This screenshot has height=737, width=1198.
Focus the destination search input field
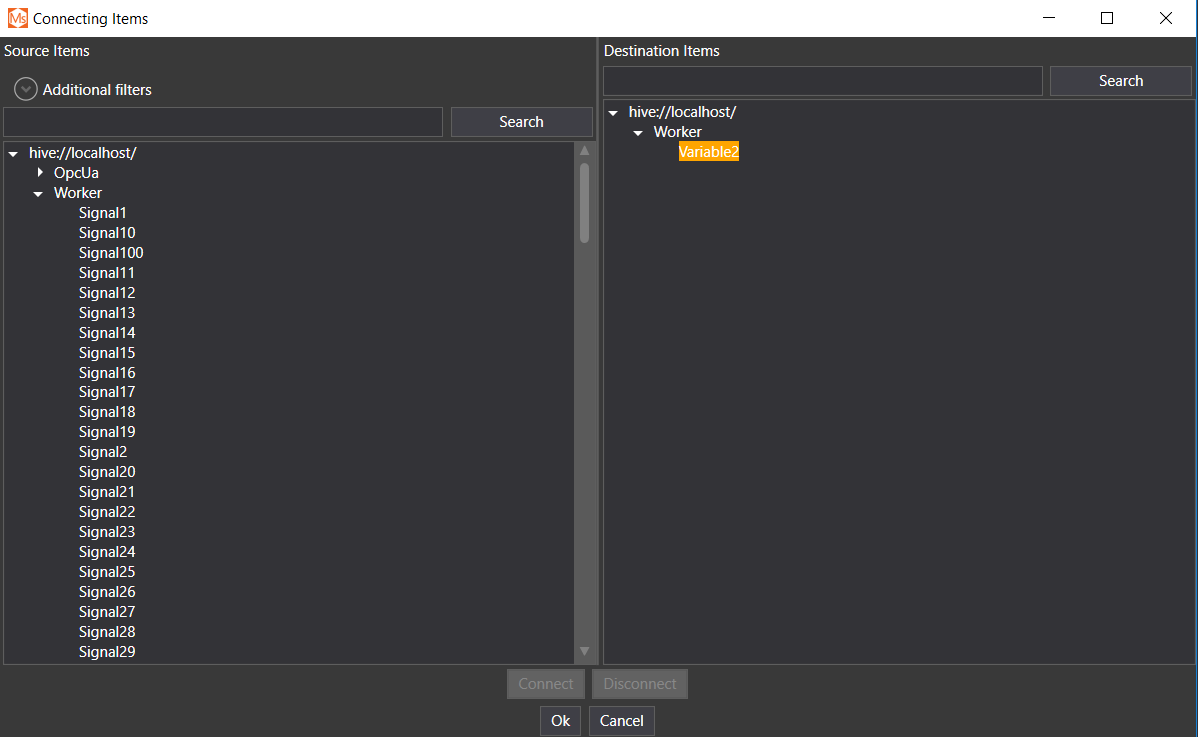pos(822,81)
